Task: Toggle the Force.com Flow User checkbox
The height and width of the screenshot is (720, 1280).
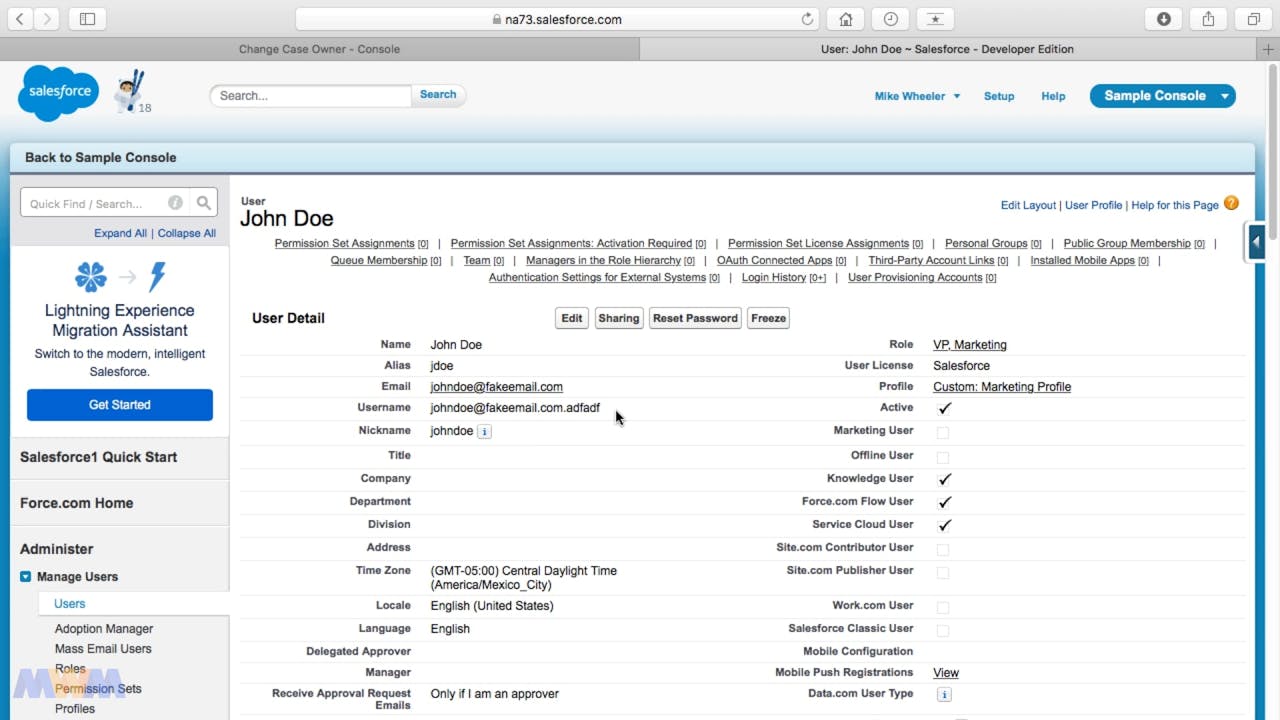Action: tap(944, 502)
